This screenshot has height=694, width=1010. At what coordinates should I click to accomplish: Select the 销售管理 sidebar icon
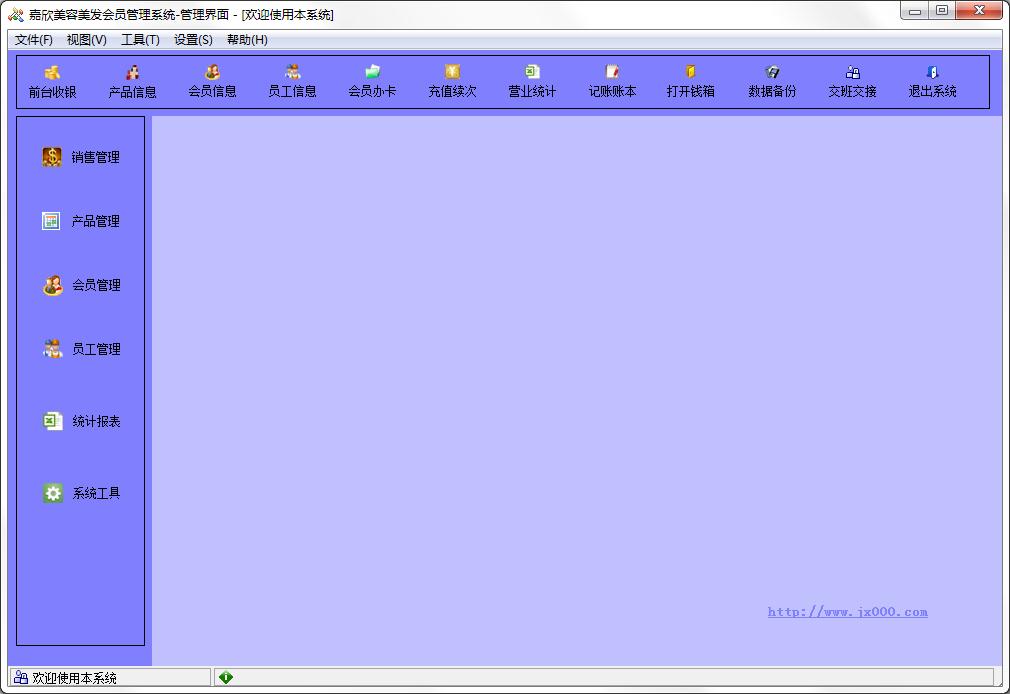52,157
